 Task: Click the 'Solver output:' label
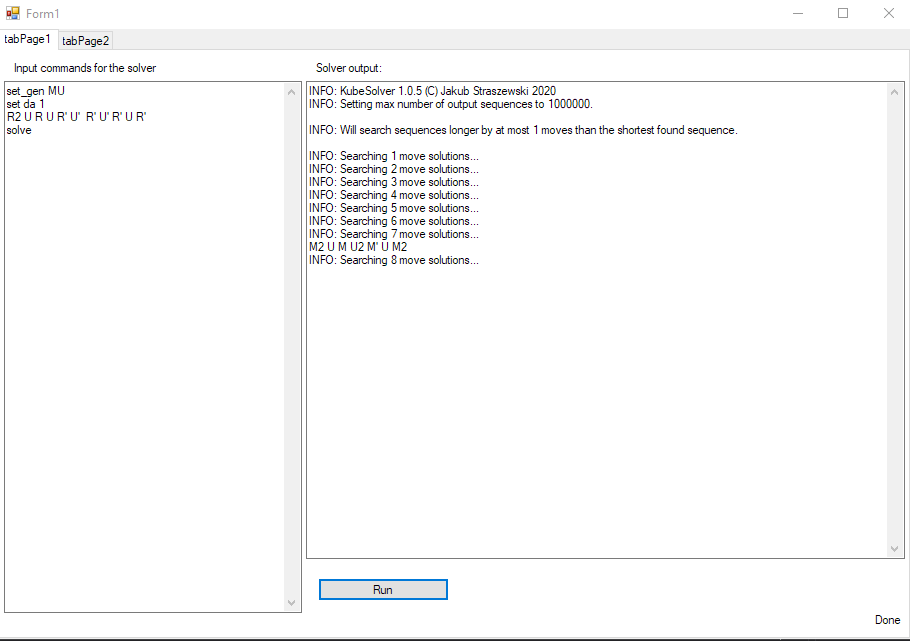(349, 68)
